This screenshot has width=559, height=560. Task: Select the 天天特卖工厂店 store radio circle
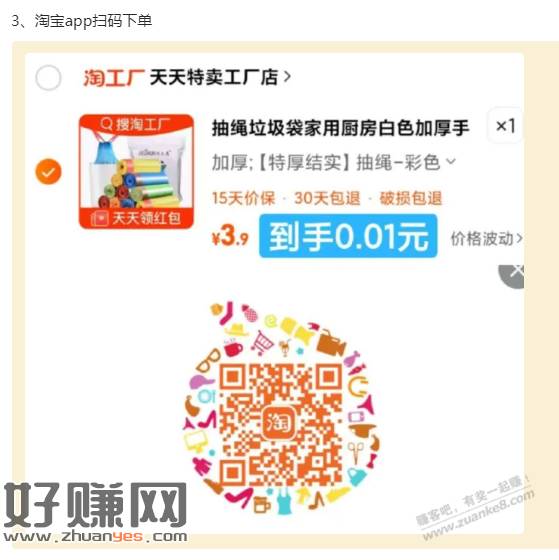tap(48, 78)
